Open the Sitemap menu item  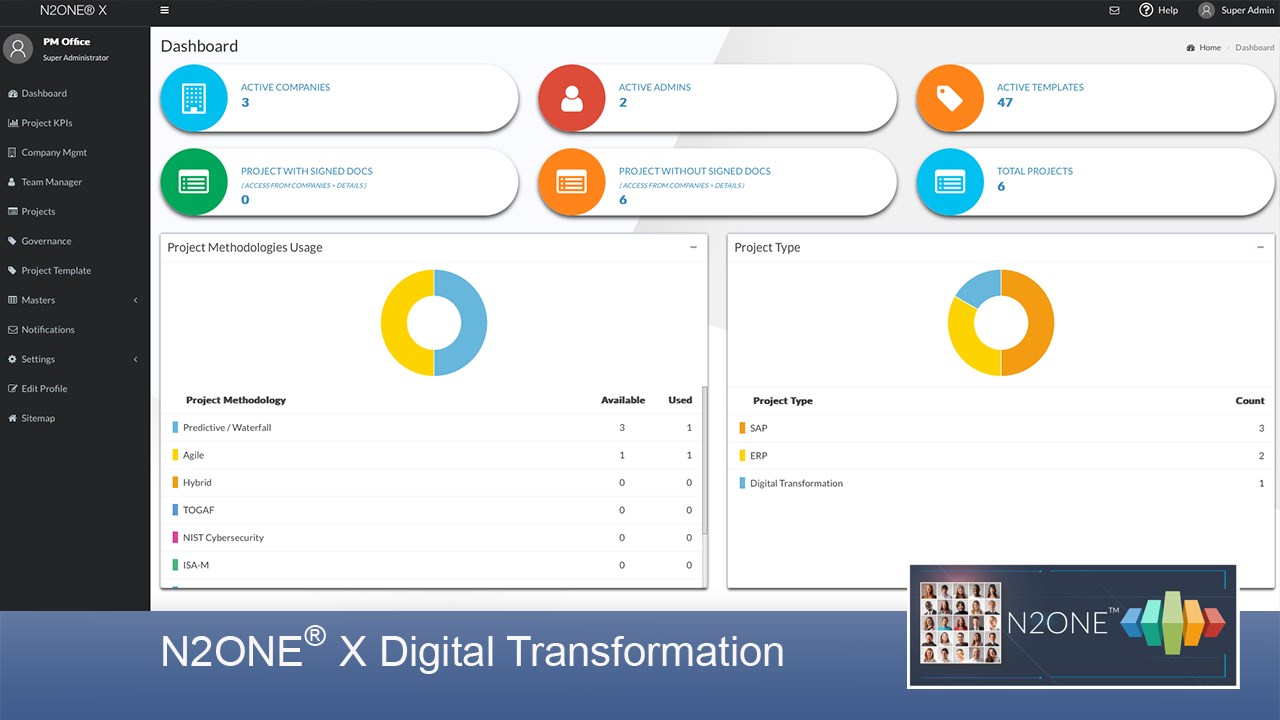pyautogui.click(x=75, y=418)
